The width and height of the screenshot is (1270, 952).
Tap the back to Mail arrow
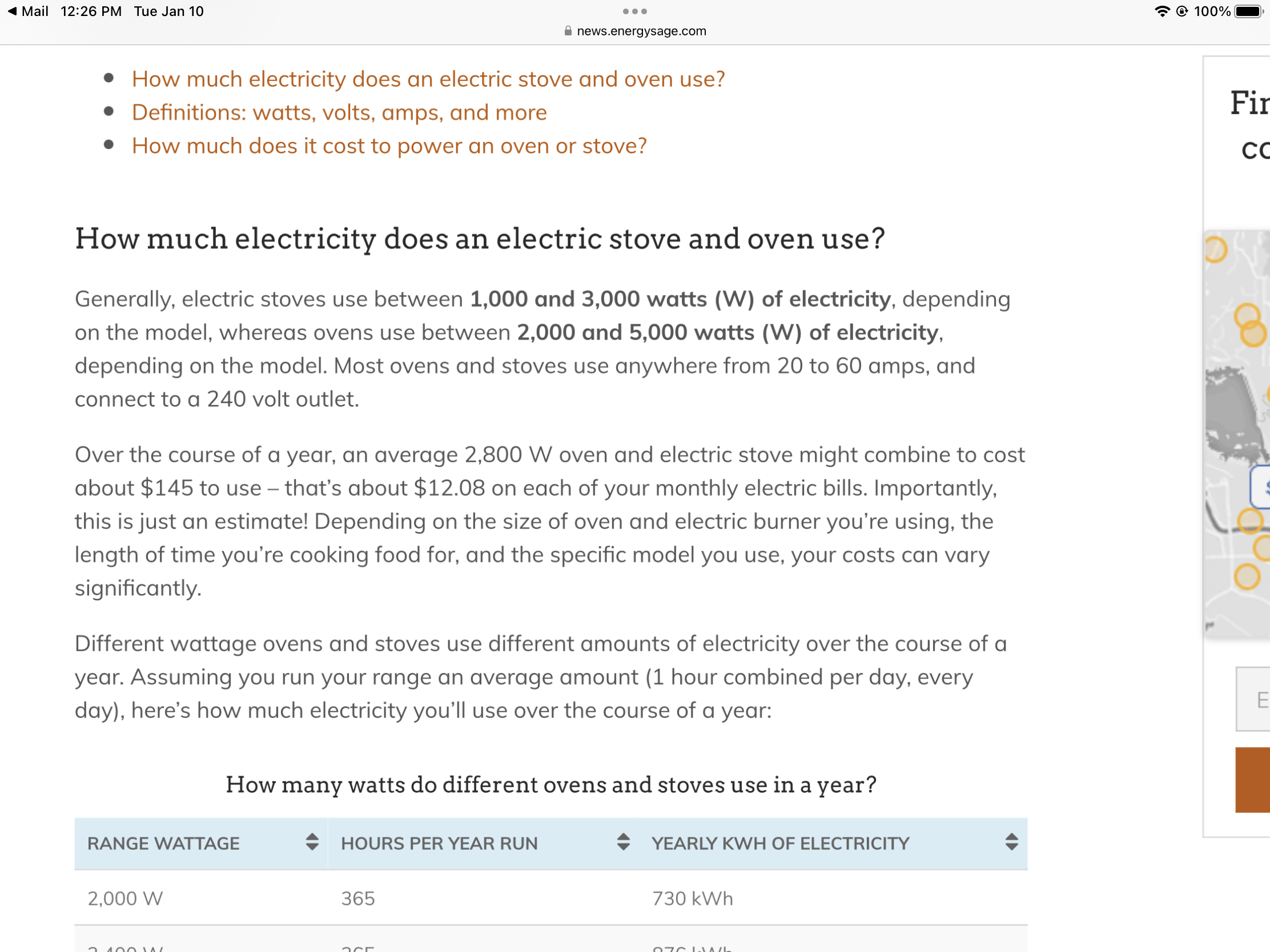13,11
